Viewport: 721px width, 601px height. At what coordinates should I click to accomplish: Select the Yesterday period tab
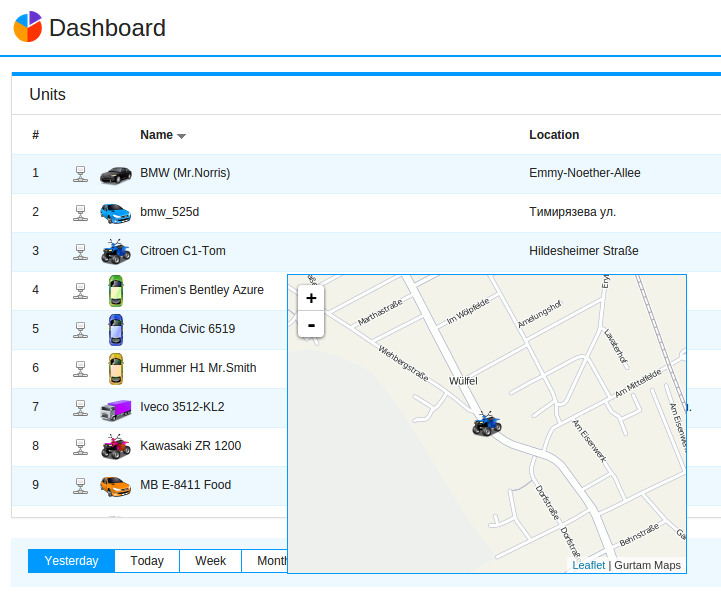point(71,561)
